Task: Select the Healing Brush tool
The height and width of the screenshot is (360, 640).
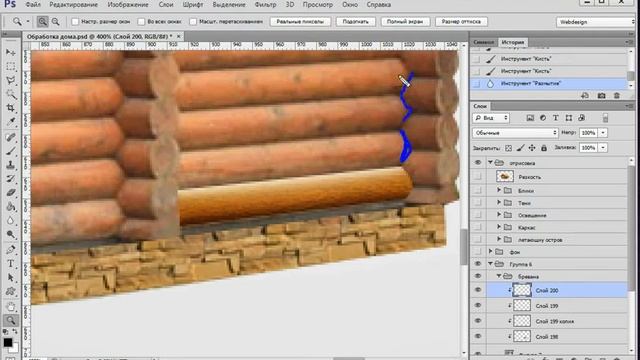Action: point(11,137)
